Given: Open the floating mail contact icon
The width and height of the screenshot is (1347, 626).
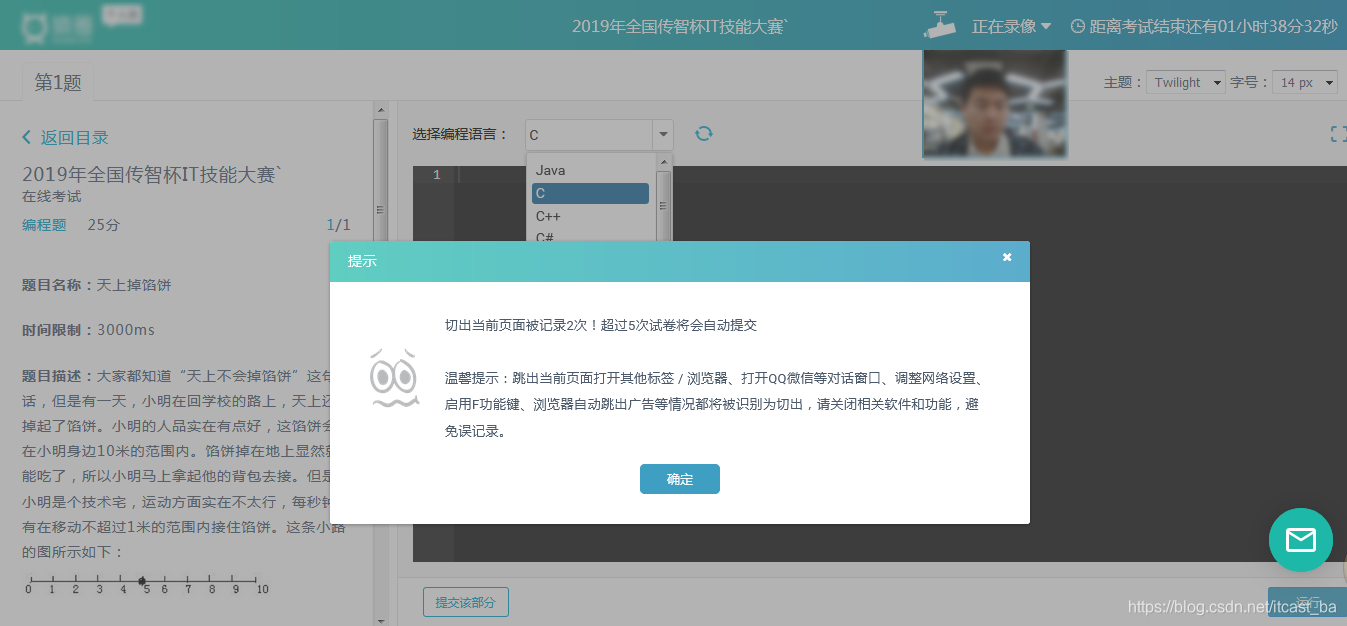Looking at the screenshot, I should click(1300, 540).
